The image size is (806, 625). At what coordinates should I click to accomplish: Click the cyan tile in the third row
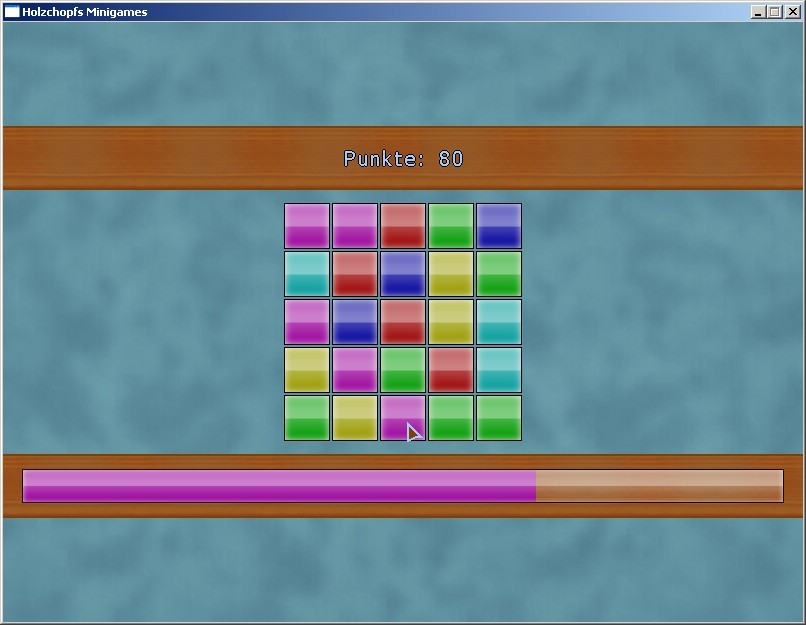(499, 322)
